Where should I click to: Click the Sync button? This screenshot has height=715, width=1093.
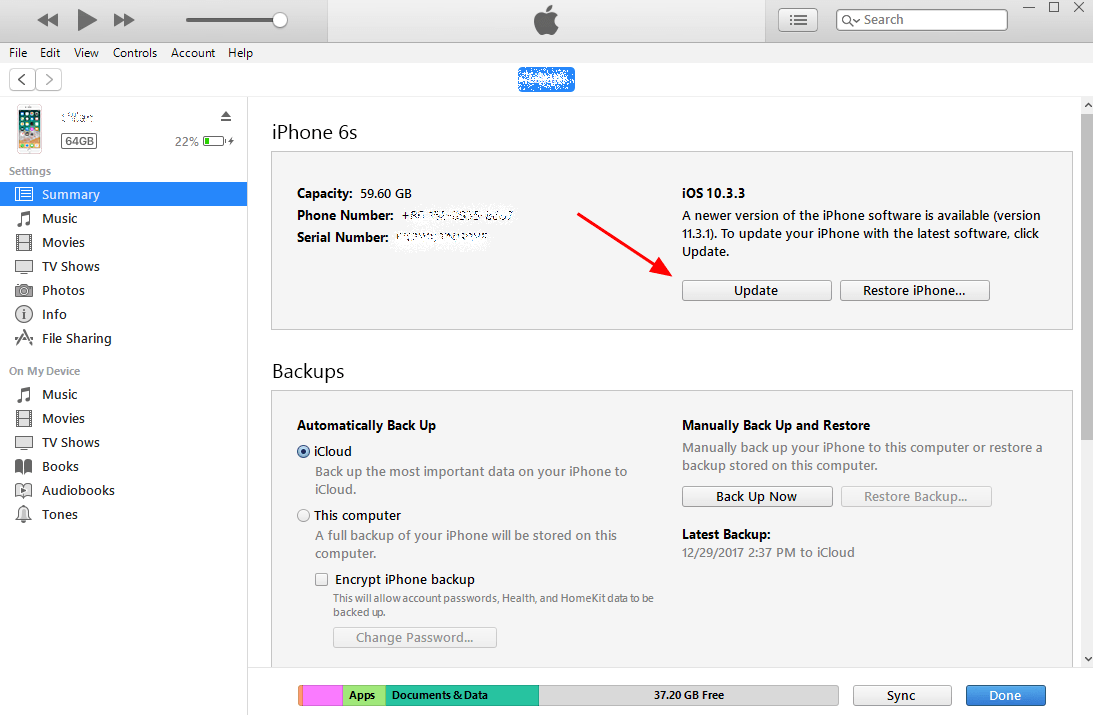(x=902, y=695)
